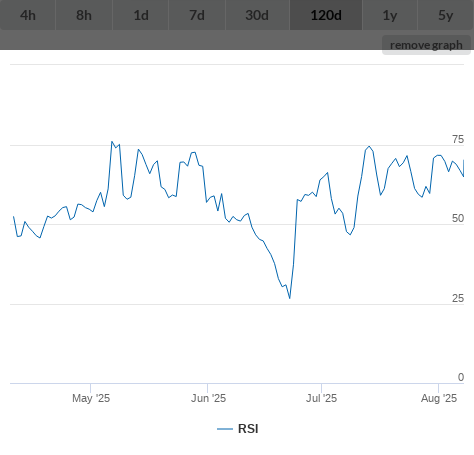Click the Jul '25 axis label
Image resolution: width=474 pixels, height=455 pixels.
tap(322, 398)
